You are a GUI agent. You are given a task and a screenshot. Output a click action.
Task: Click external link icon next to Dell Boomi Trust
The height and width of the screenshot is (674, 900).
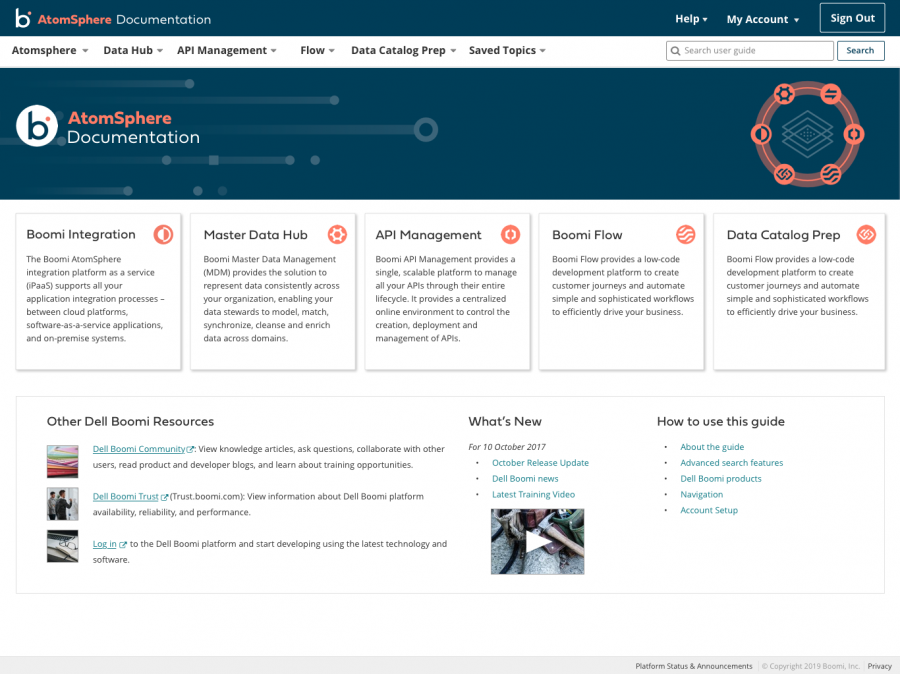click(x=164, y=497)
